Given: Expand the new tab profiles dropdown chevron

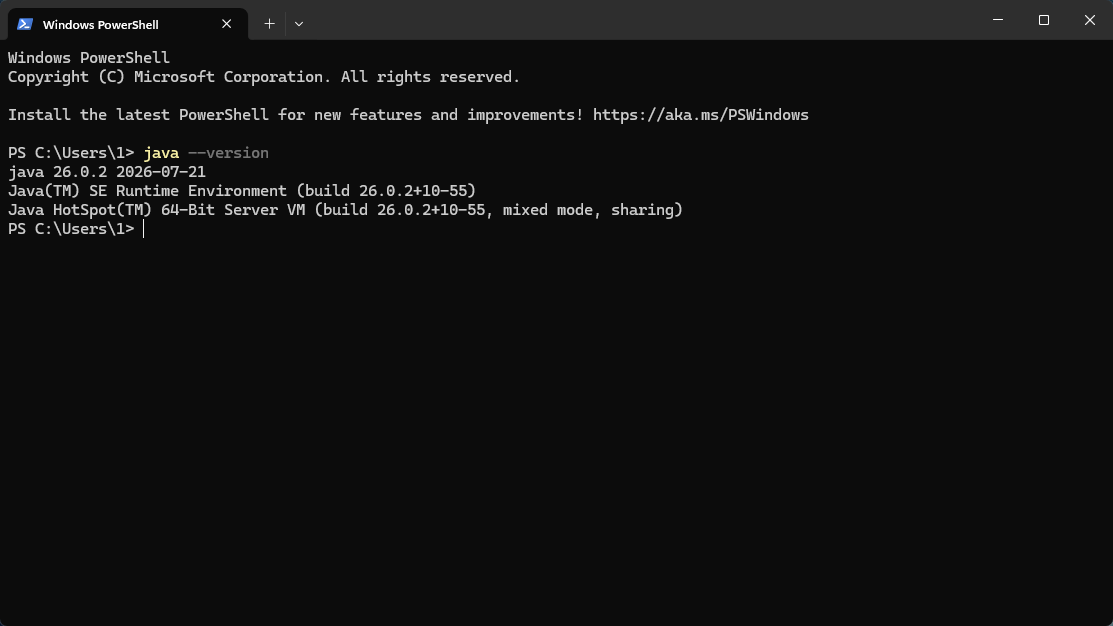Looking at the screenshot, I should 299,24.
